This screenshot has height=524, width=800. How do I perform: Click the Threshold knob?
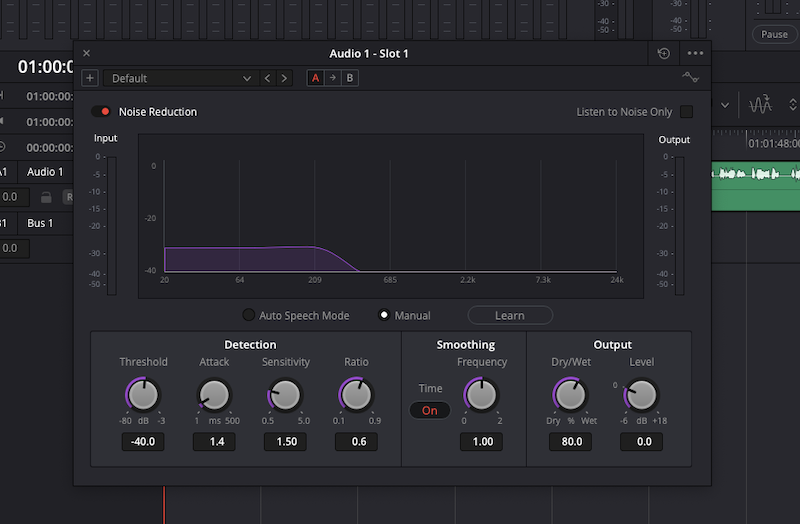coord(143,395)
